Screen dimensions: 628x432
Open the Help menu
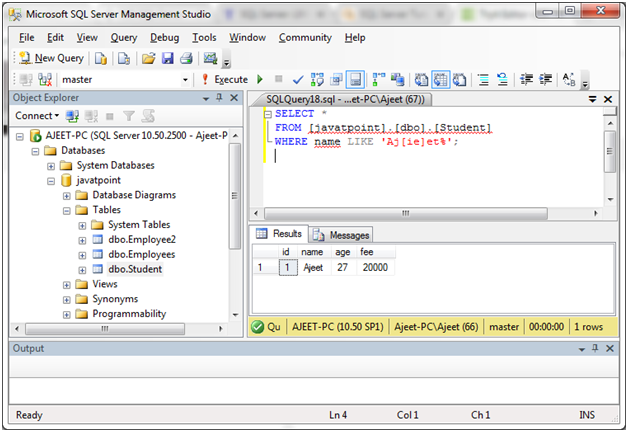[x=355, y=38]
